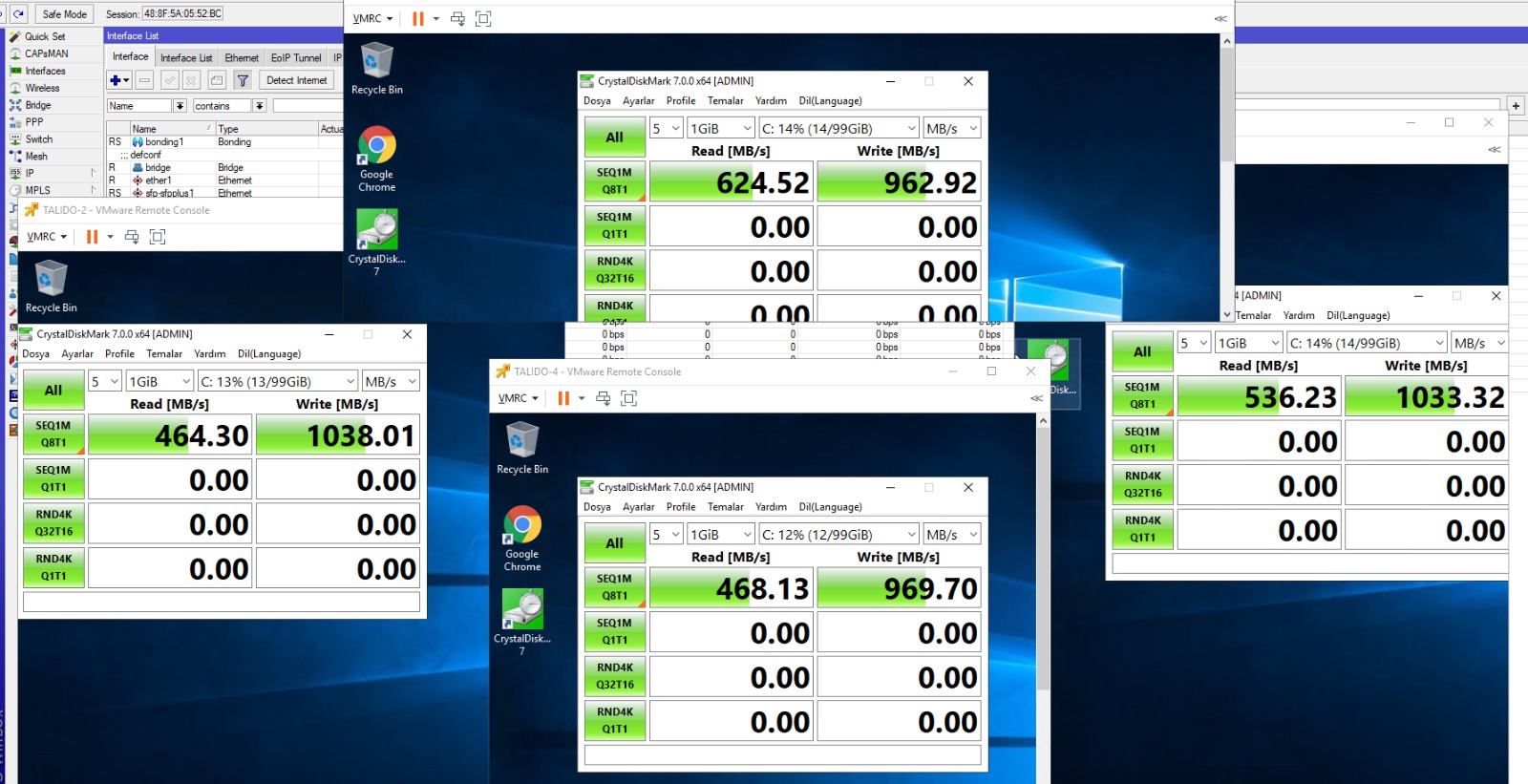Click the disable X button in Interface List
This screenshot has height=784, width=1528.
[191, 80]
